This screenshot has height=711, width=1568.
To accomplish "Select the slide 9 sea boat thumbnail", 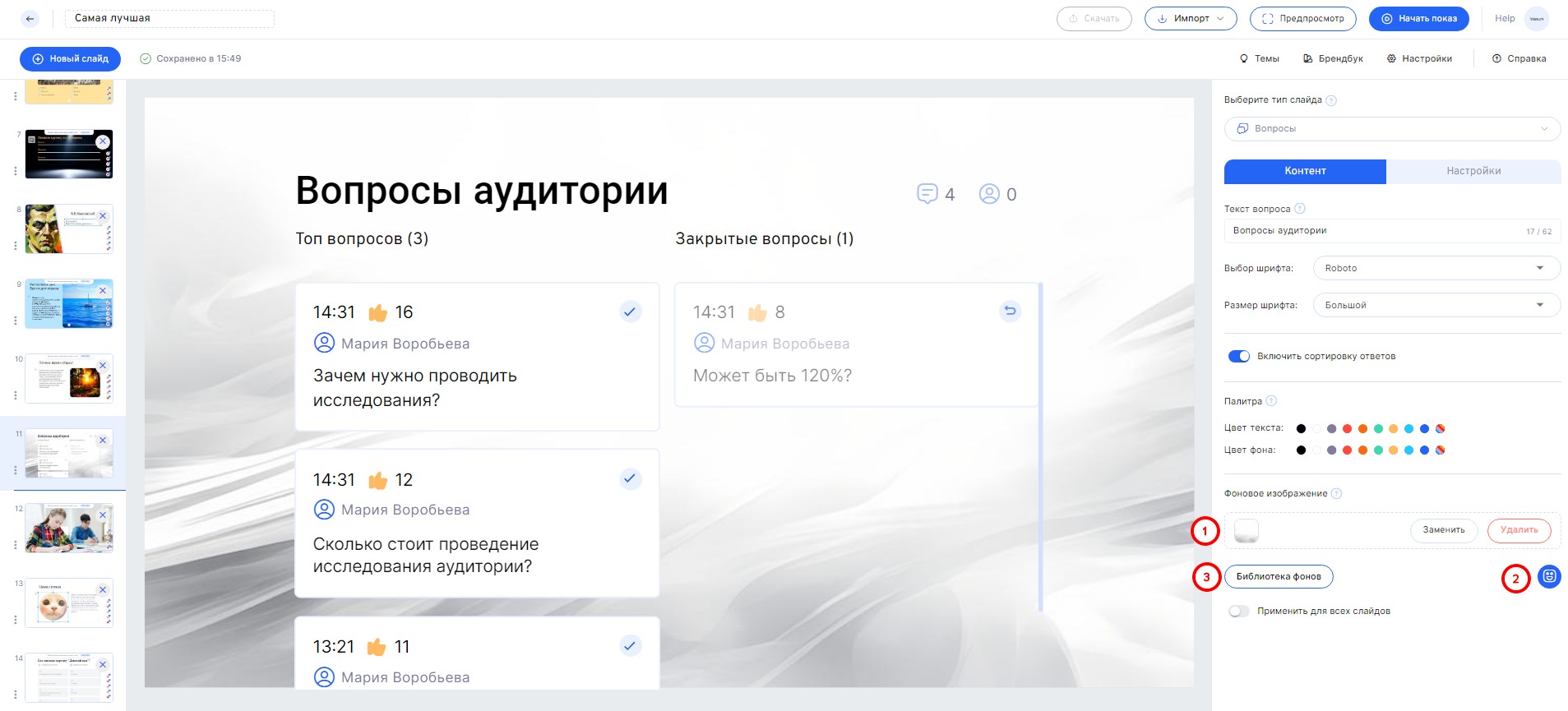I will tap(69, 303).
